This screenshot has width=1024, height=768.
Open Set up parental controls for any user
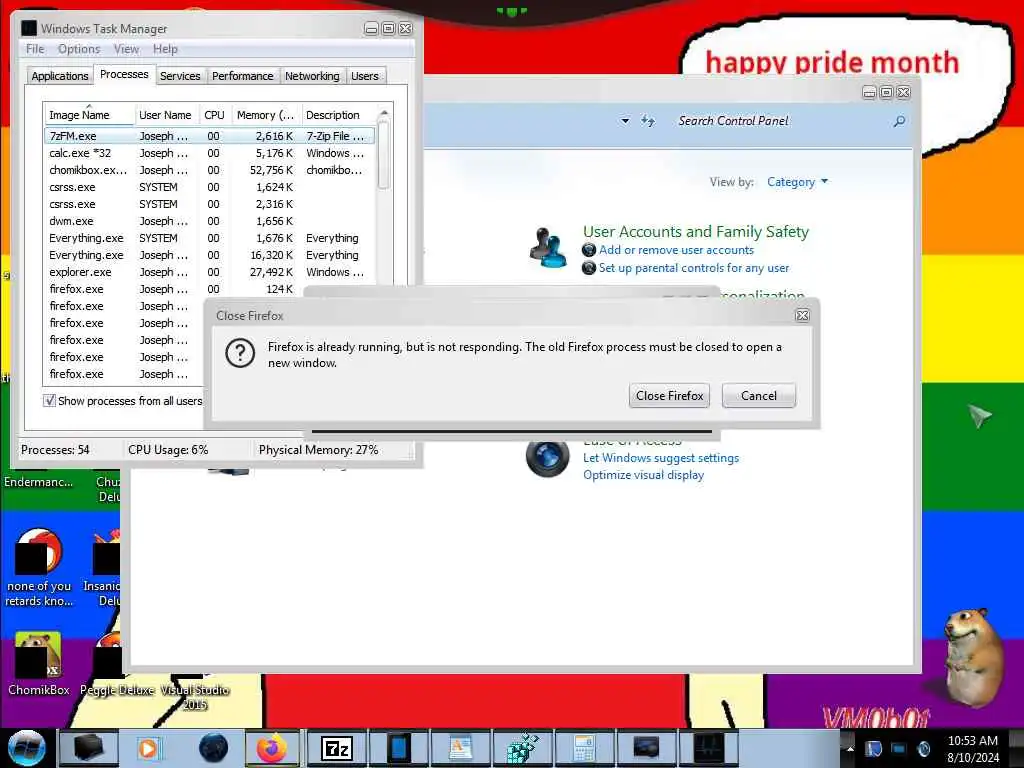pos(694,268)
